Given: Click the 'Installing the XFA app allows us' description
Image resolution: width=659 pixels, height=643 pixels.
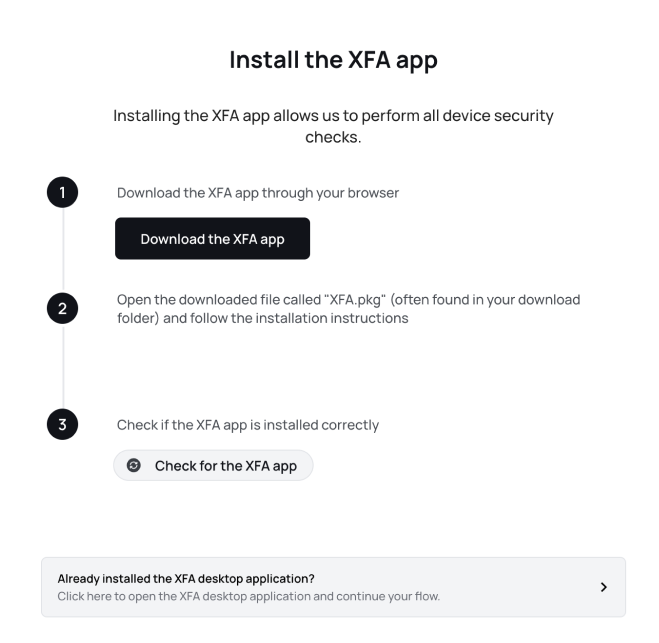Looking at the screenshot, I should [333, 126].
